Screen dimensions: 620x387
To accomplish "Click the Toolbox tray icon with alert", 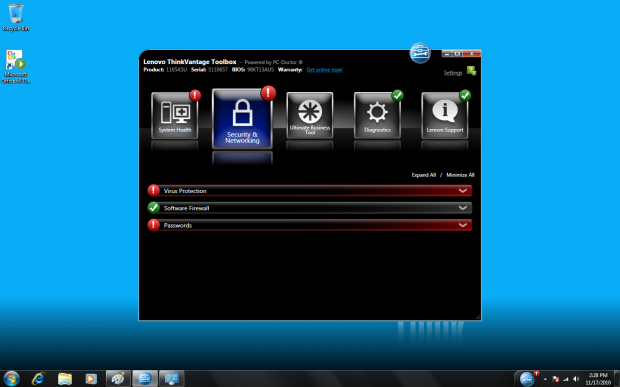I will (528, 378).
